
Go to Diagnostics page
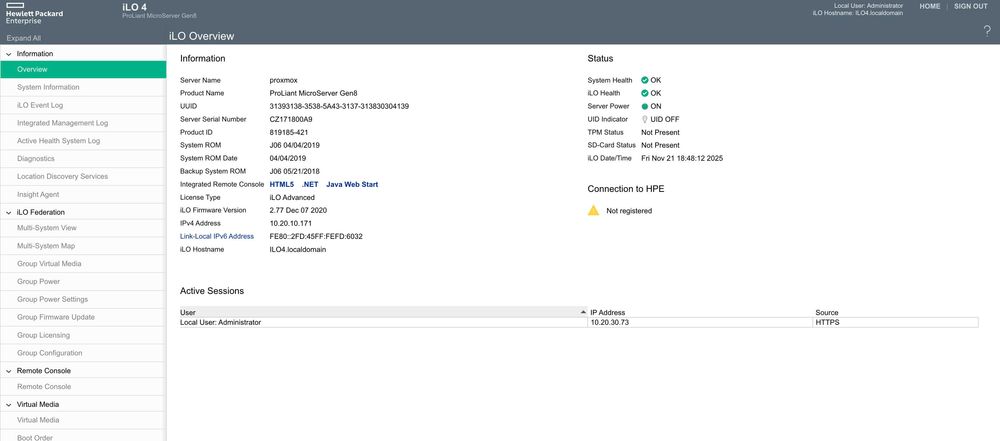pyautogui.click(x=83, y=159)
